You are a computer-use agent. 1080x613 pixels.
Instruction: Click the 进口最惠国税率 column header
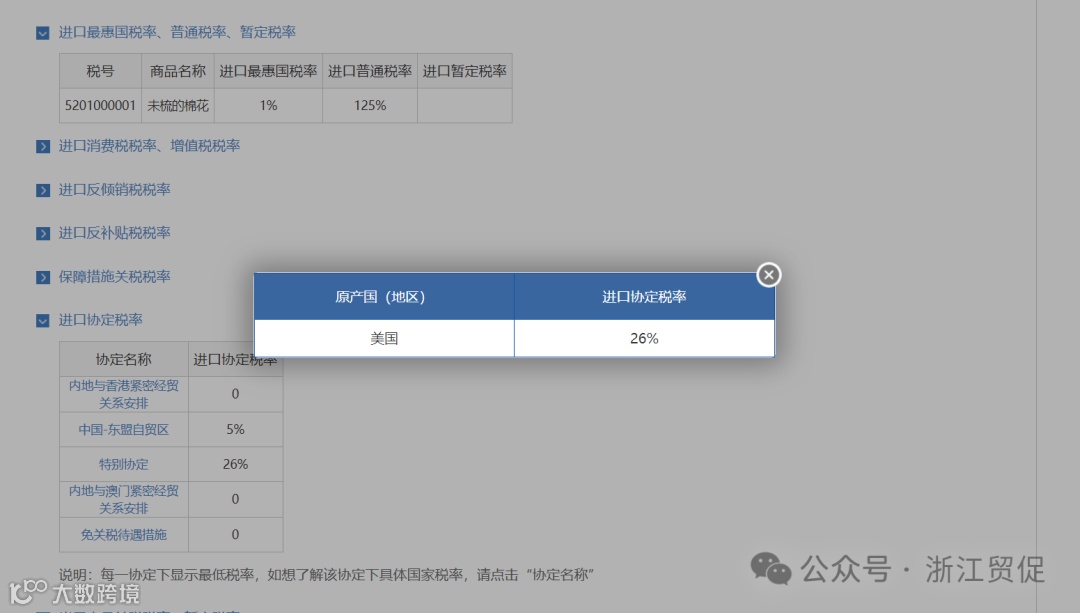pos(269,71)
